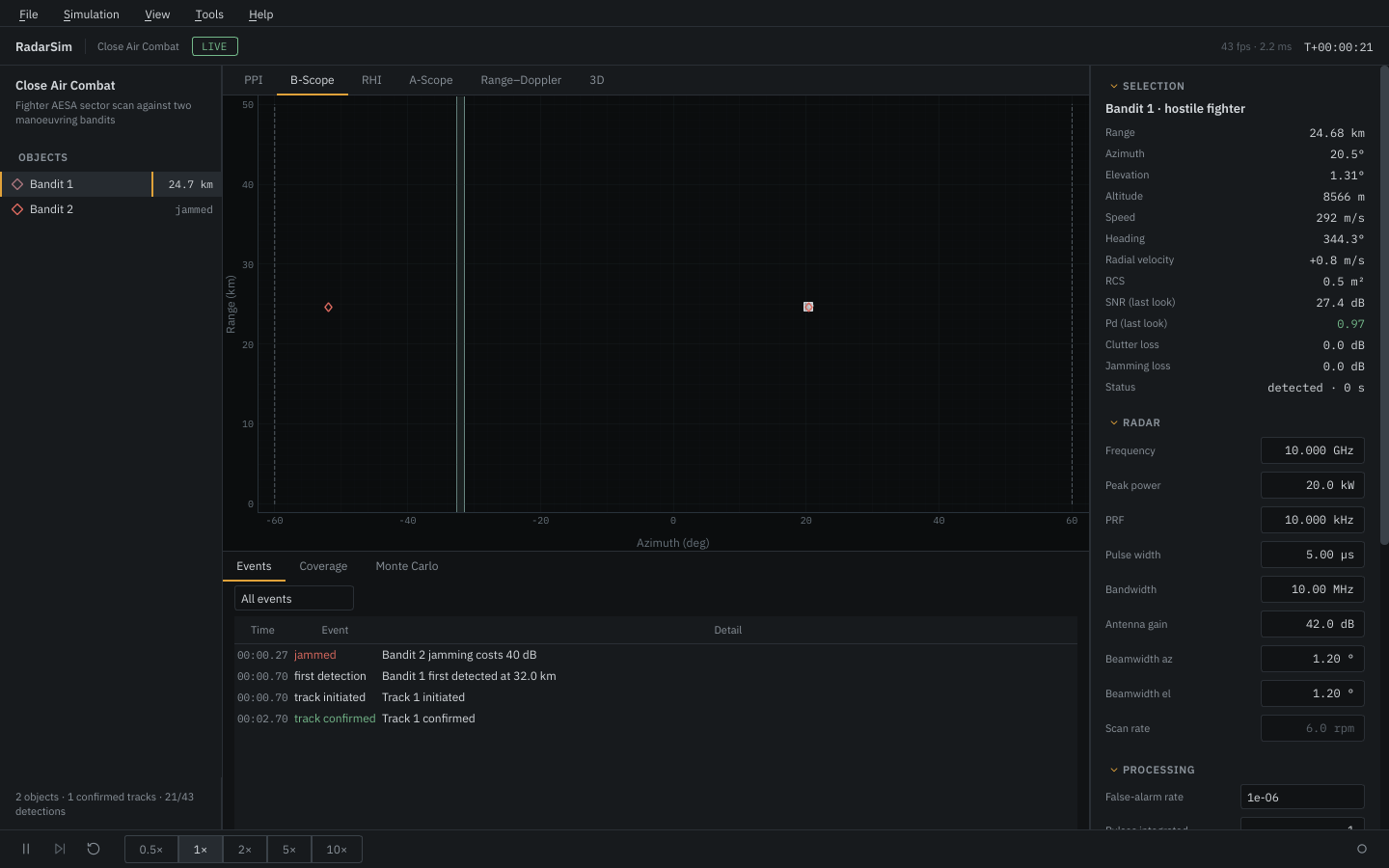1389x868 pixels.
Task: Open the All events filter dropdown
Action: [294, 599]
